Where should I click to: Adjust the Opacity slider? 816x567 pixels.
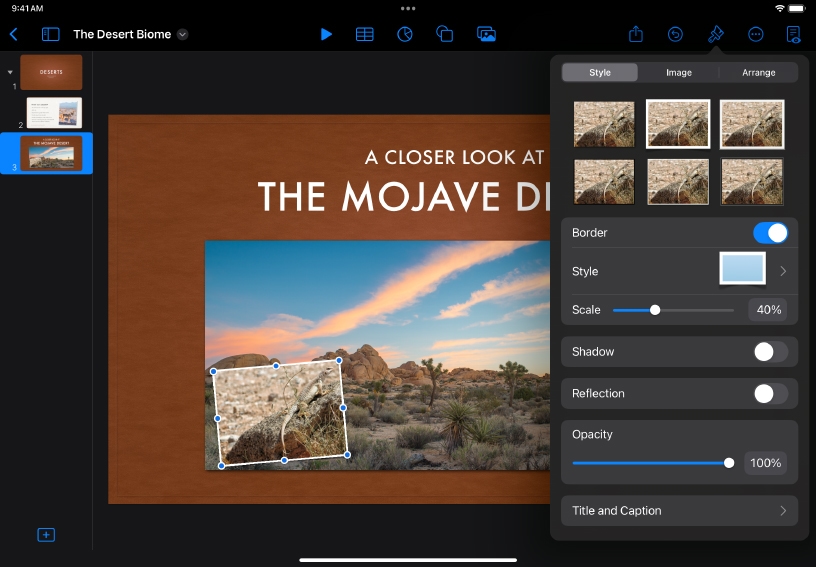[x=653, y=463]
